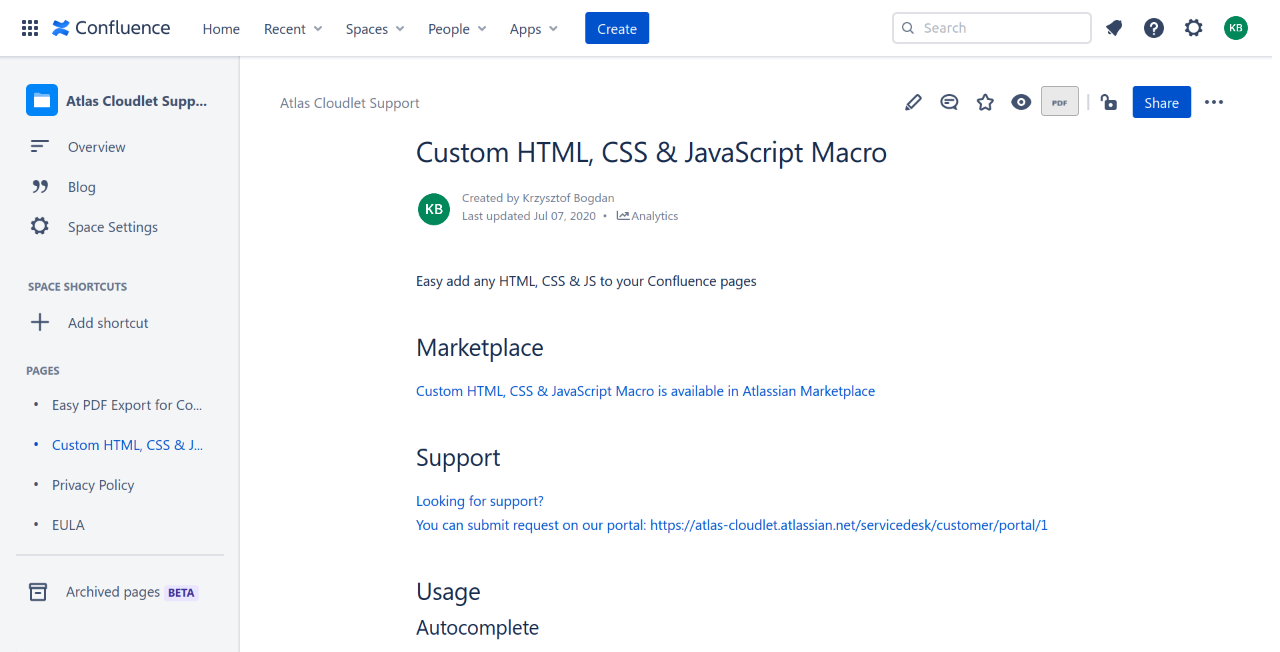Go to Home in the top navigation
Screen dimensions: 1280x652
[x=221, y=29]
